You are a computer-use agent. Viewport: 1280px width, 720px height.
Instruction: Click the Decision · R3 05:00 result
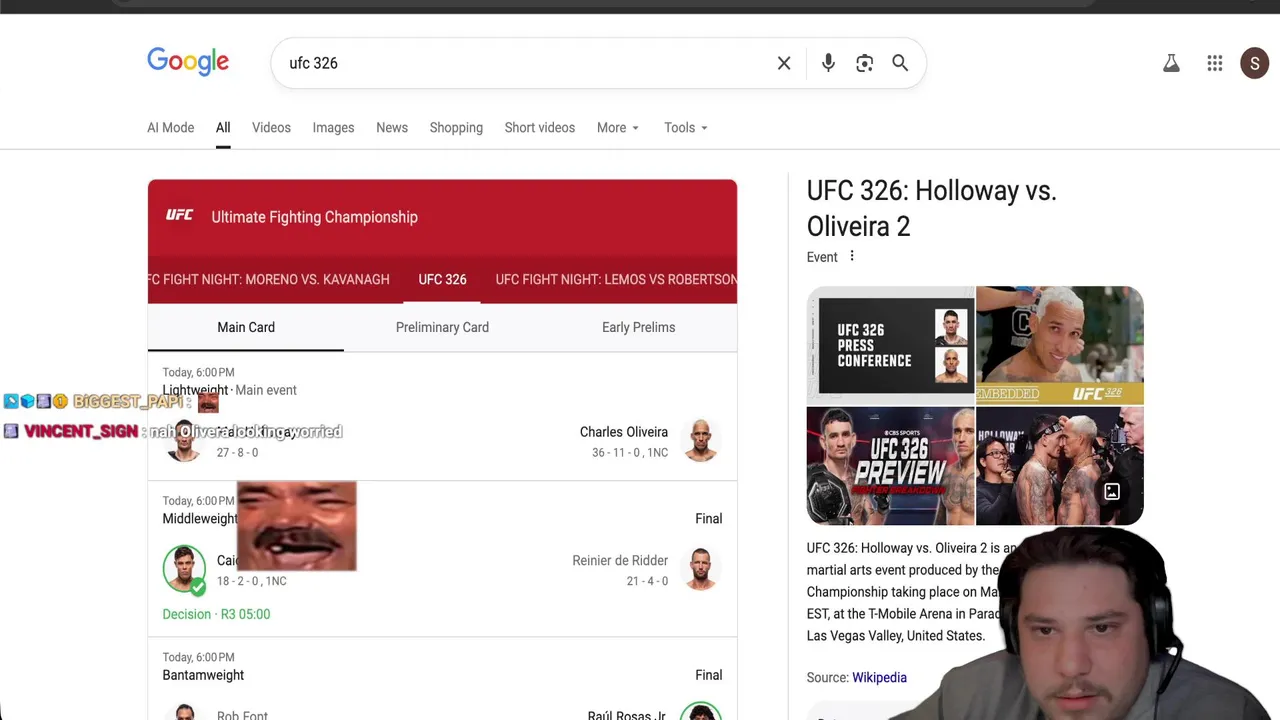coord(216,614)
